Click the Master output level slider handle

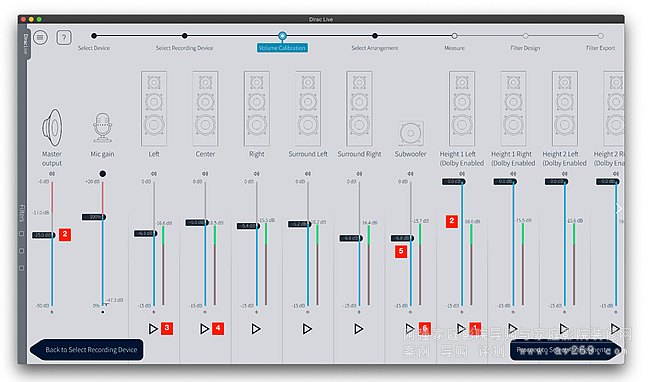tap(44, 235)
